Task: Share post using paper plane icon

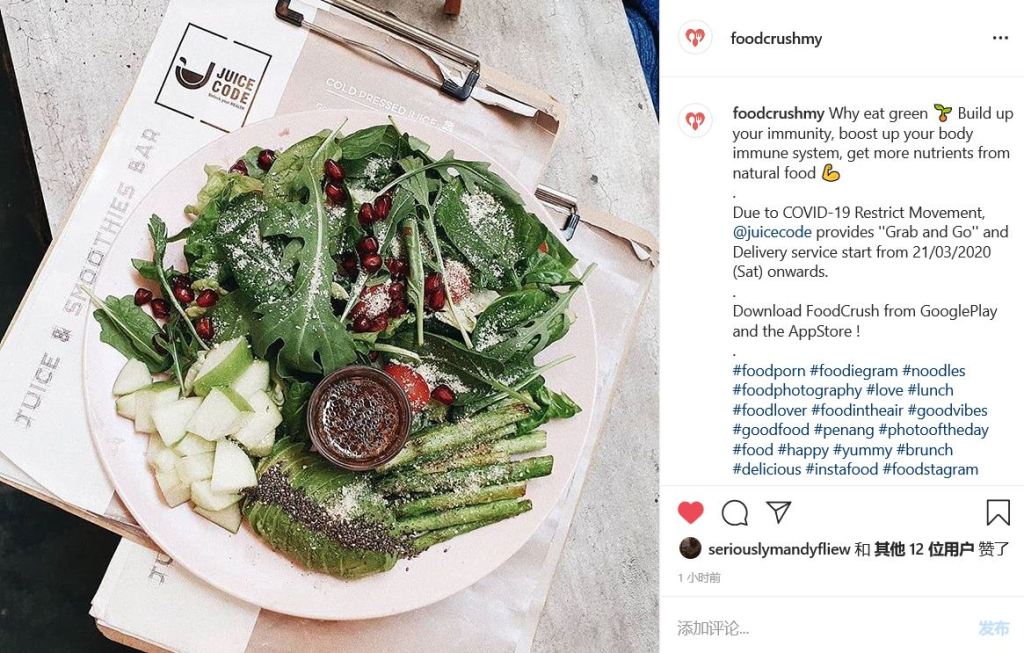Action: (778, 512)
